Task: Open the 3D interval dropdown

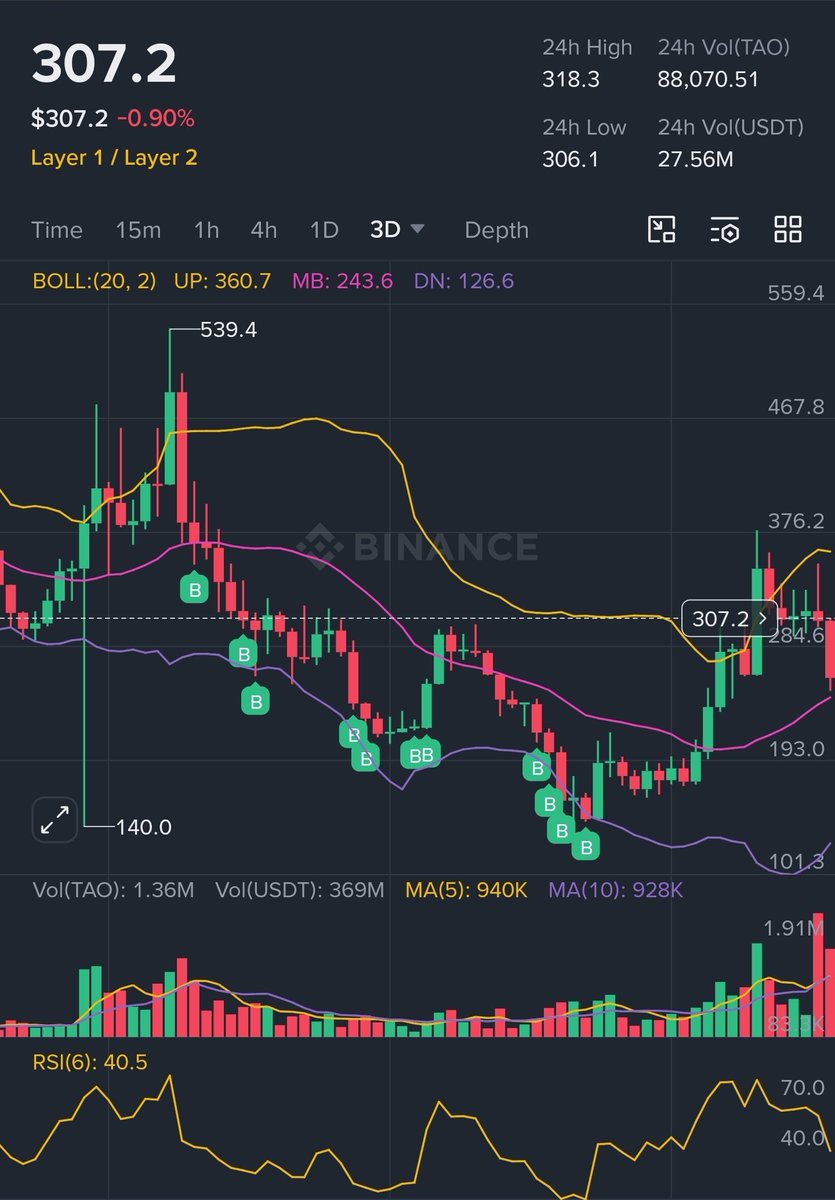Action: pos(397,230)
